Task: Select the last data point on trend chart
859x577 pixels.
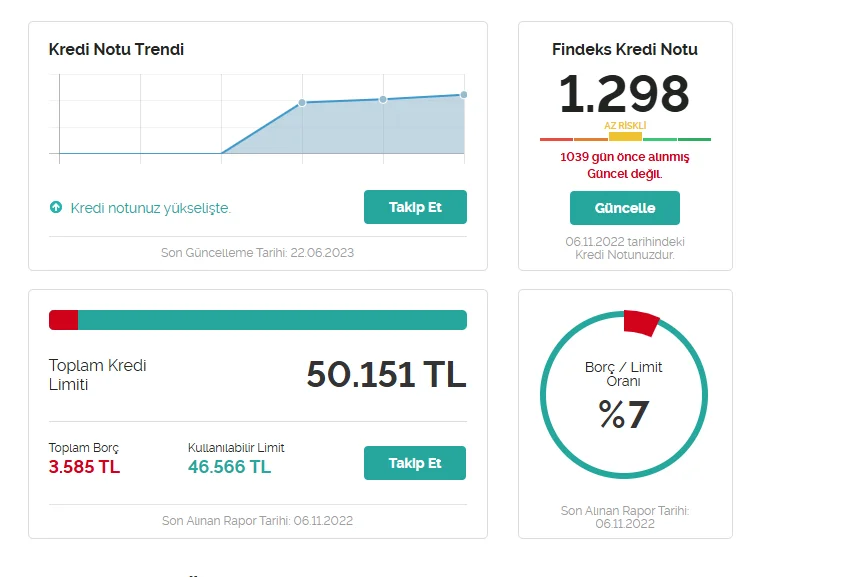Action: [463, 95]
